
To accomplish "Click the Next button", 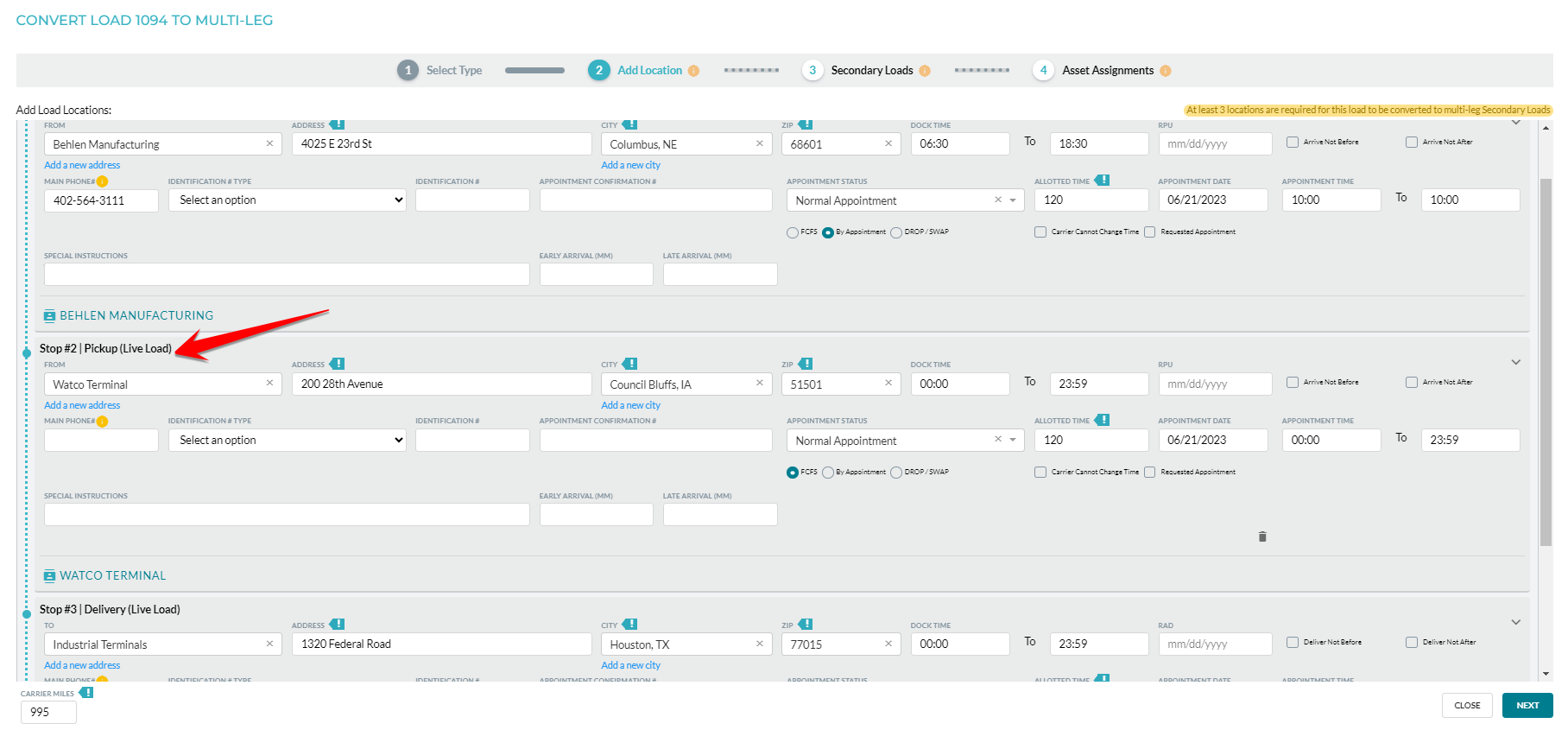I will click(1527, 706).
